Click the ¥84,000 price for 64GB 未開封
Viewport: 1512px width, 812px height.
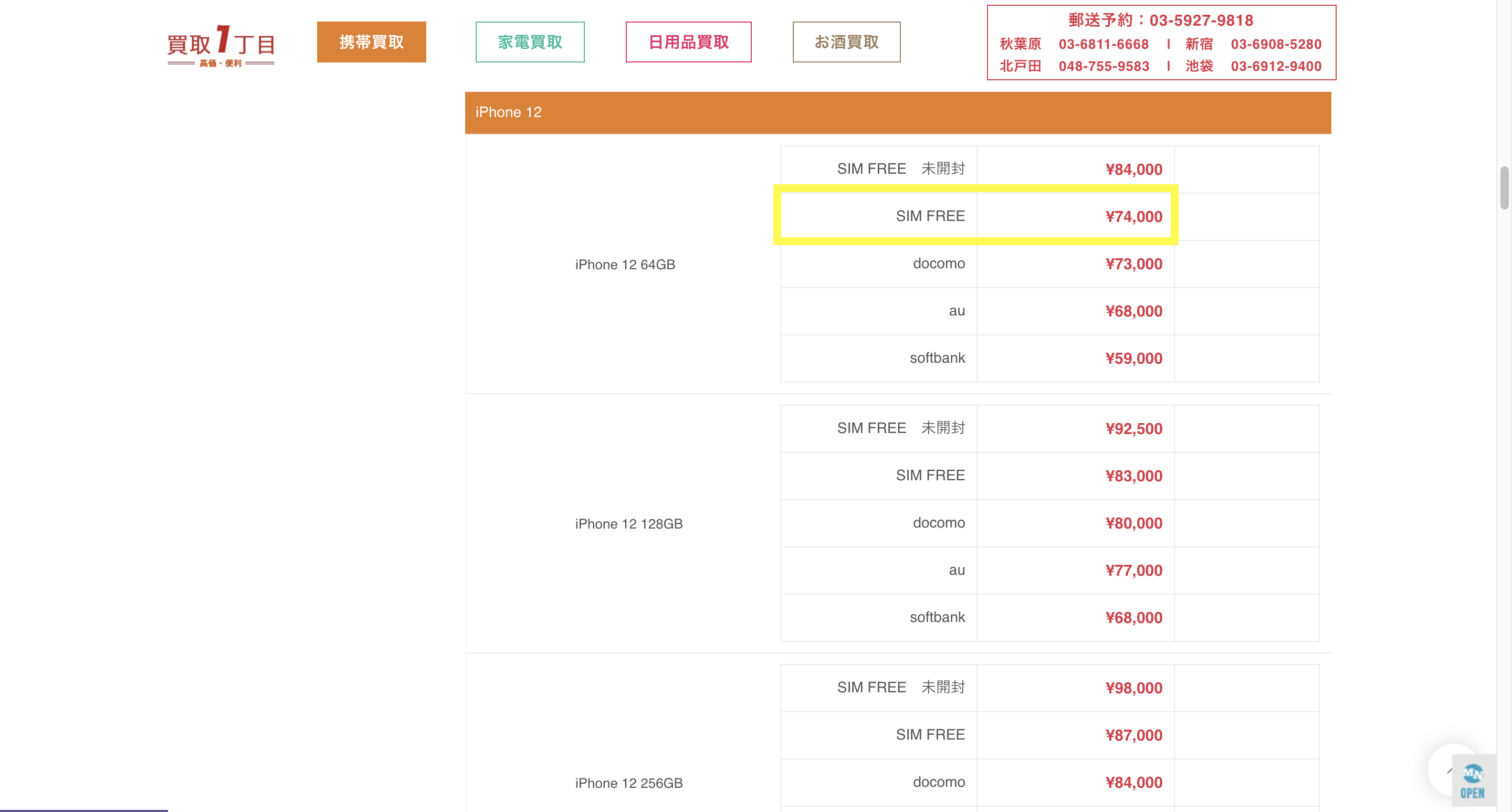1133,170
